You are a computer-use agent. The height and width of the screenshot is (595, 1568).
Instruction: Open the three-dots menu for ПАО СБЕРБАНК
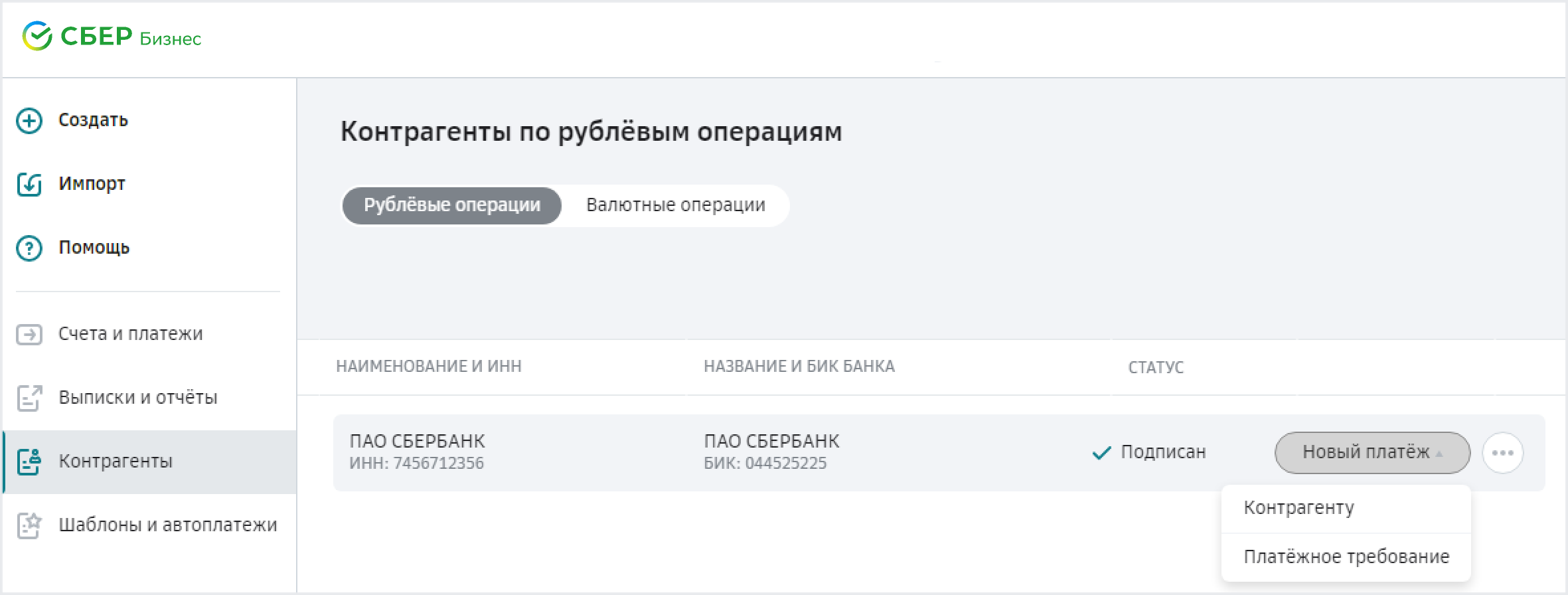click(x=1502, y=453)
